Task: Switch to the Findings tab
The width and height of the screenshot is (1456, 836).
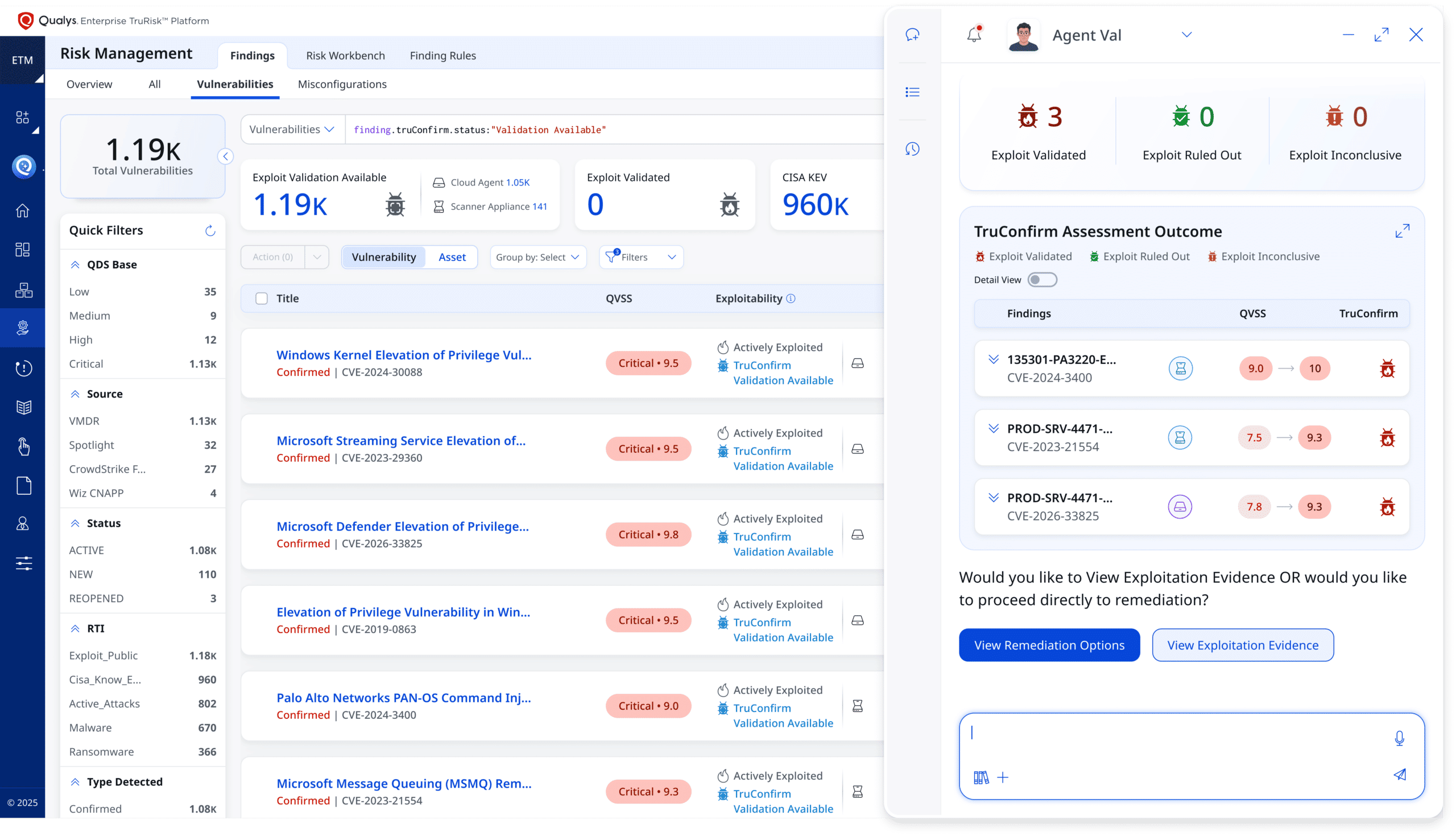Action: point(252,56)
